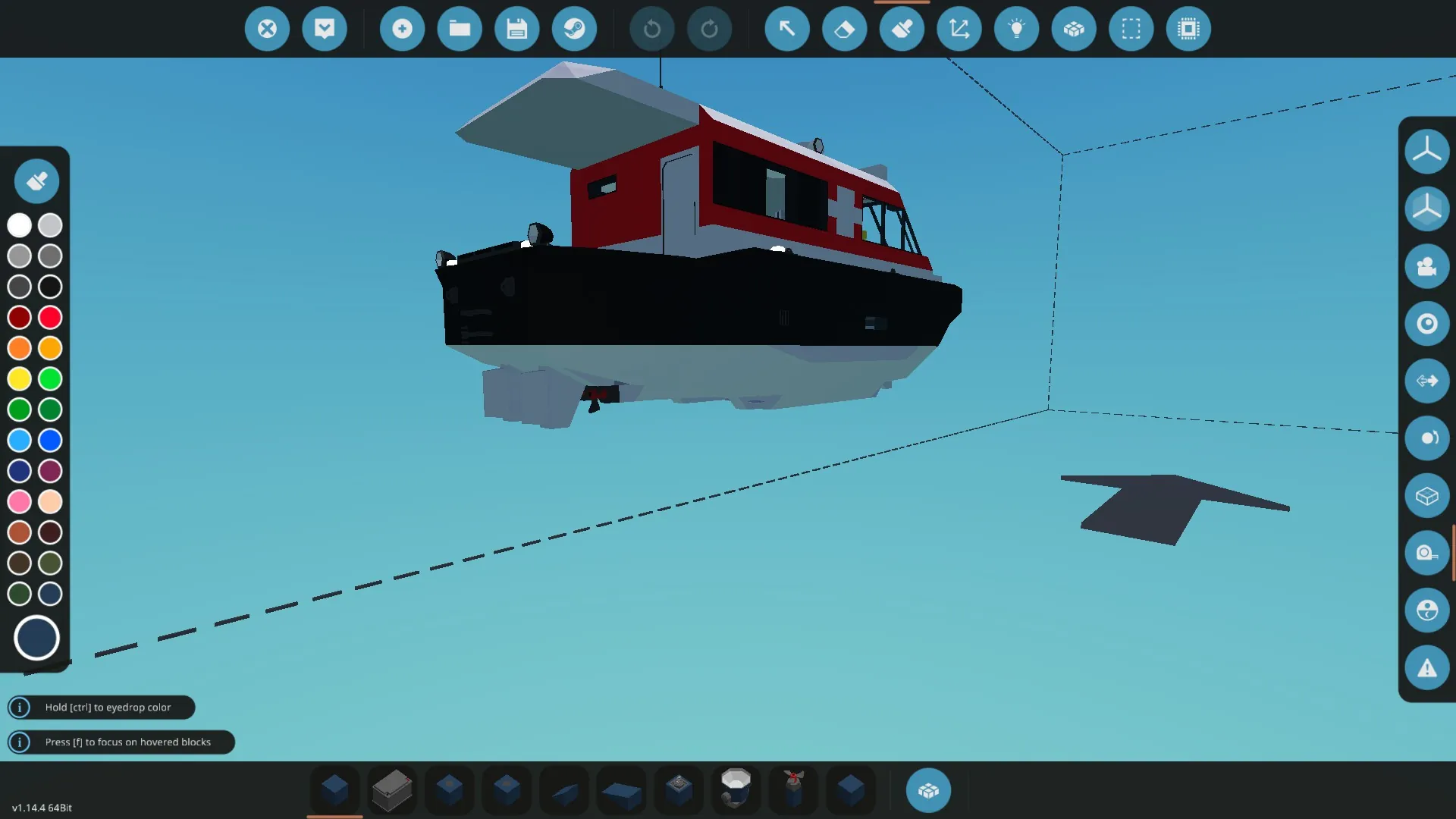Click the lightbulb logic tool
Image resolution: width=1456 pixels, height=819 pixels.
click(1016, 29)
